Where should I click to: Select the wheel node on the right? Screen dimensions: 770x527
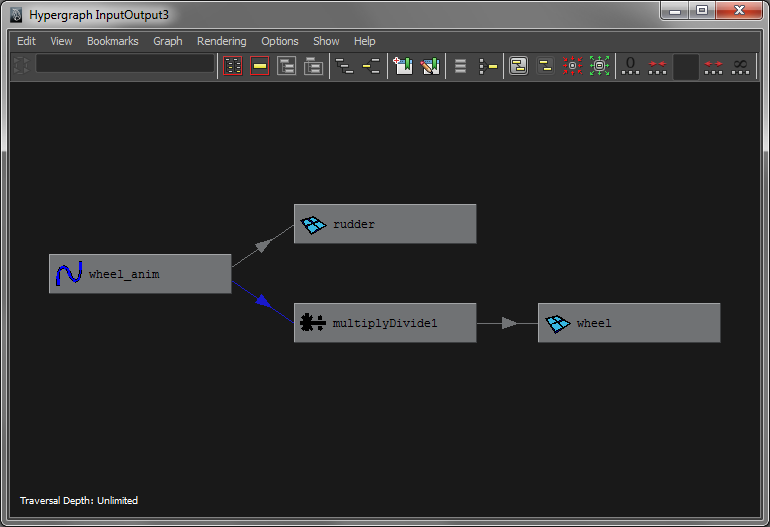click(628, 323)
